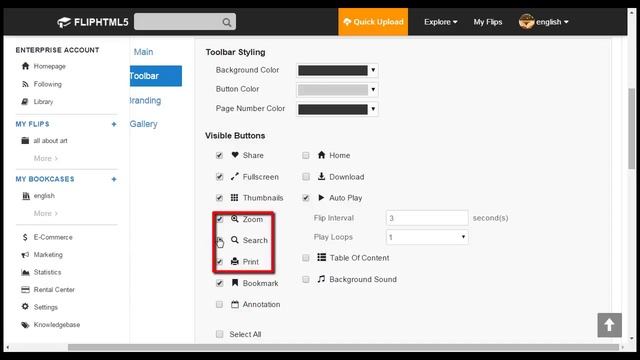Disable the Auto Play checkbox
The height and width of the screenshot is (360, 640).
coord(306,198)
